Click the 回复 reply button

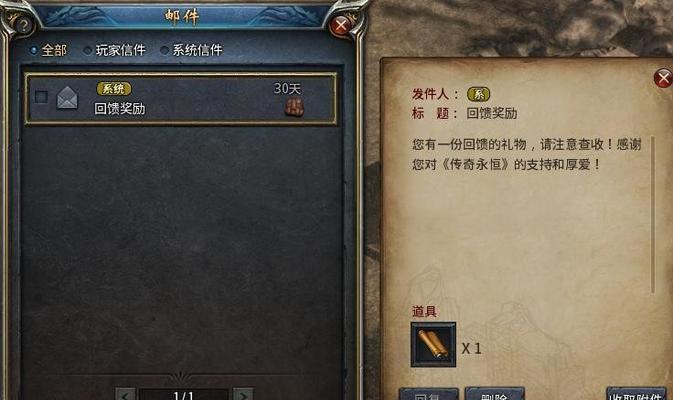[429, 394]
